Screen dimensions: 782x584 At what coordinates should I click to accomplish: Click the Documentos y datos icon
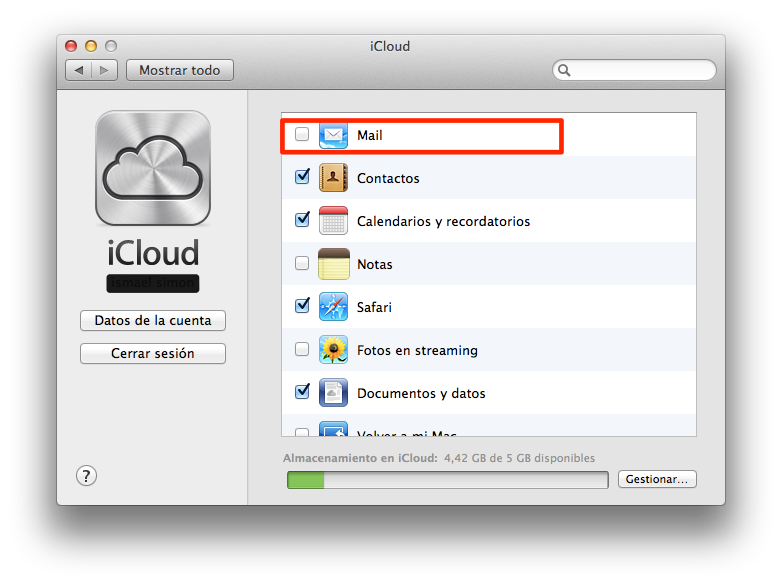click(333, 392)
